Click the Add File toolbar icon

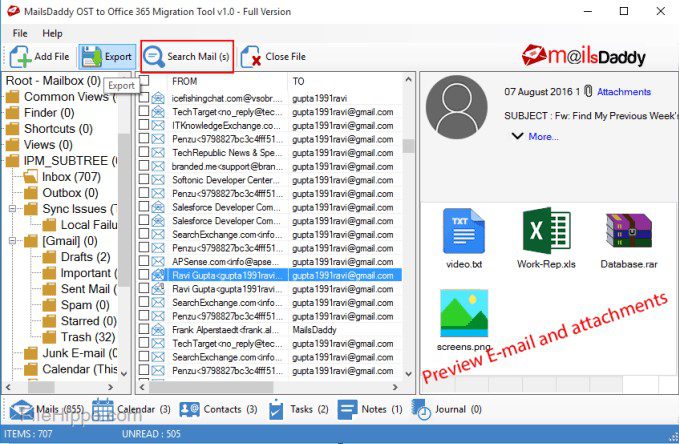pos(20,57)
